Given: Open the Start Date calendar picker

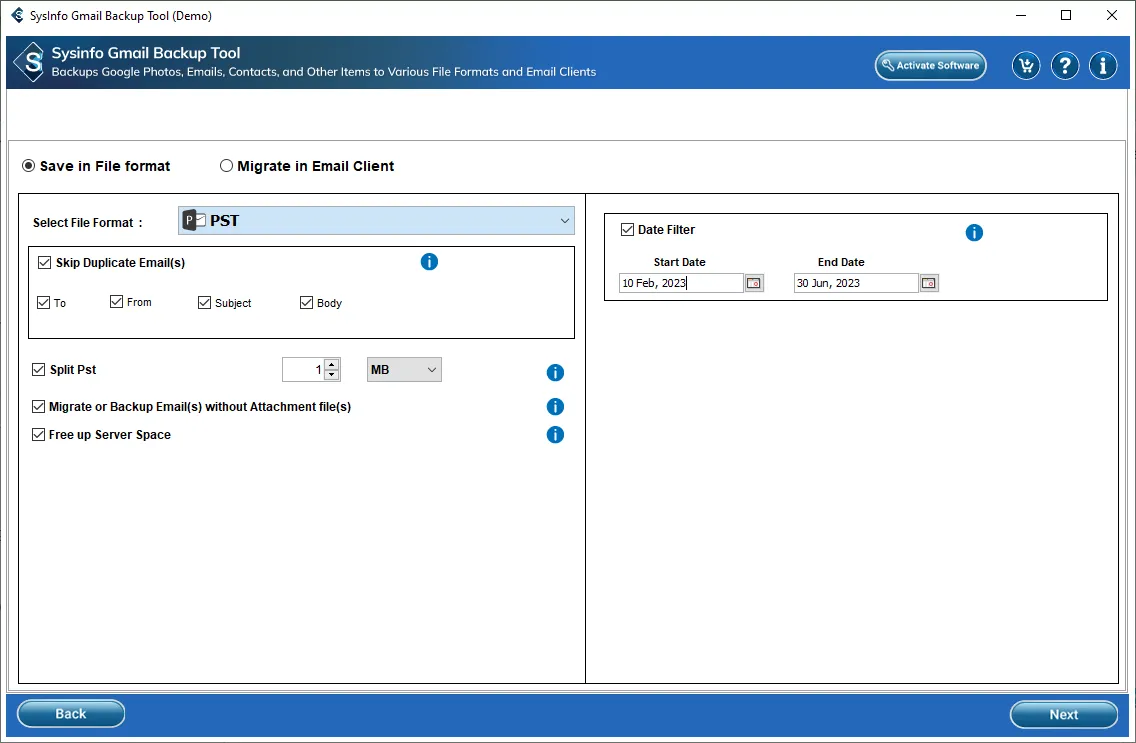Looking at the screenshot, I should (x=754, y=283).
